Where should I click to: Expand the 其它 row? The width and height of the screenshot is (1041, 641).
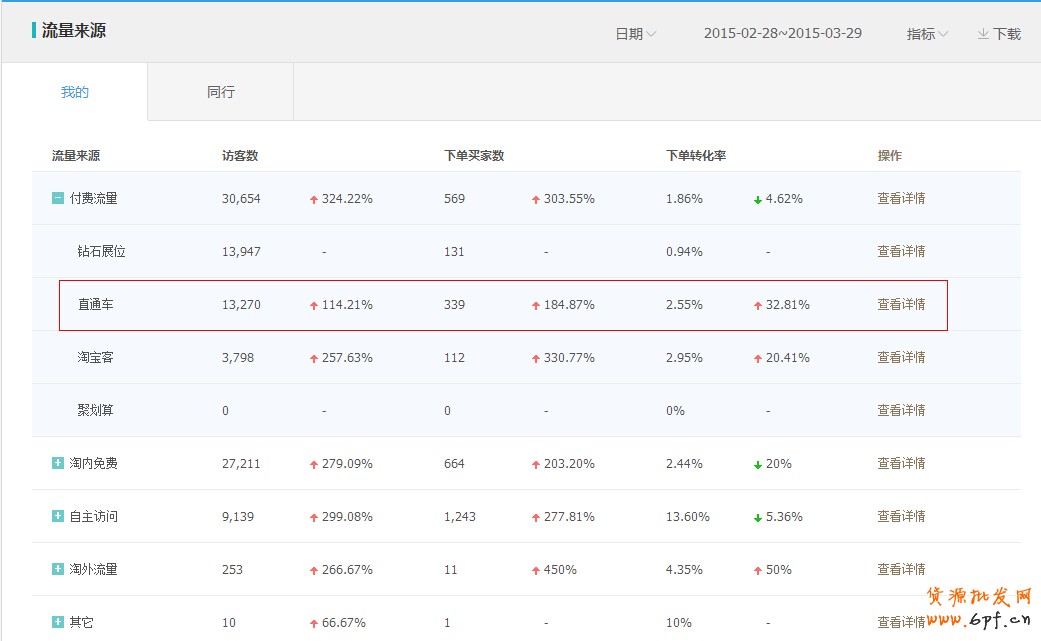click(58, 622)
